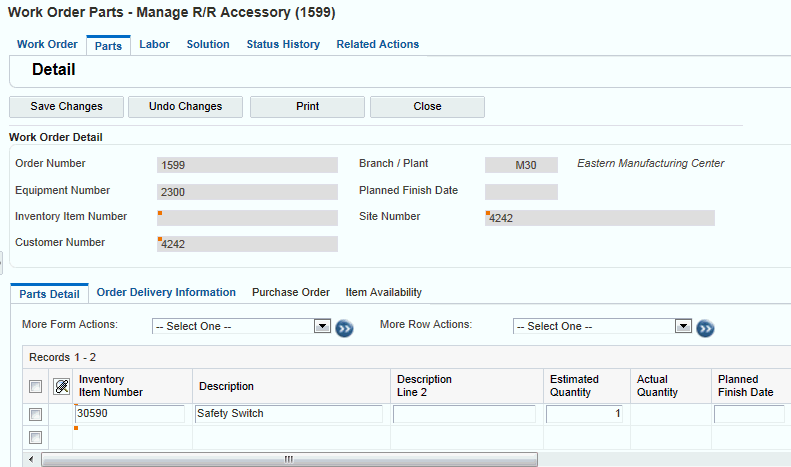Click the Go arrow beside More Form Actions
The image size is (791, 467).
[345, 327]
